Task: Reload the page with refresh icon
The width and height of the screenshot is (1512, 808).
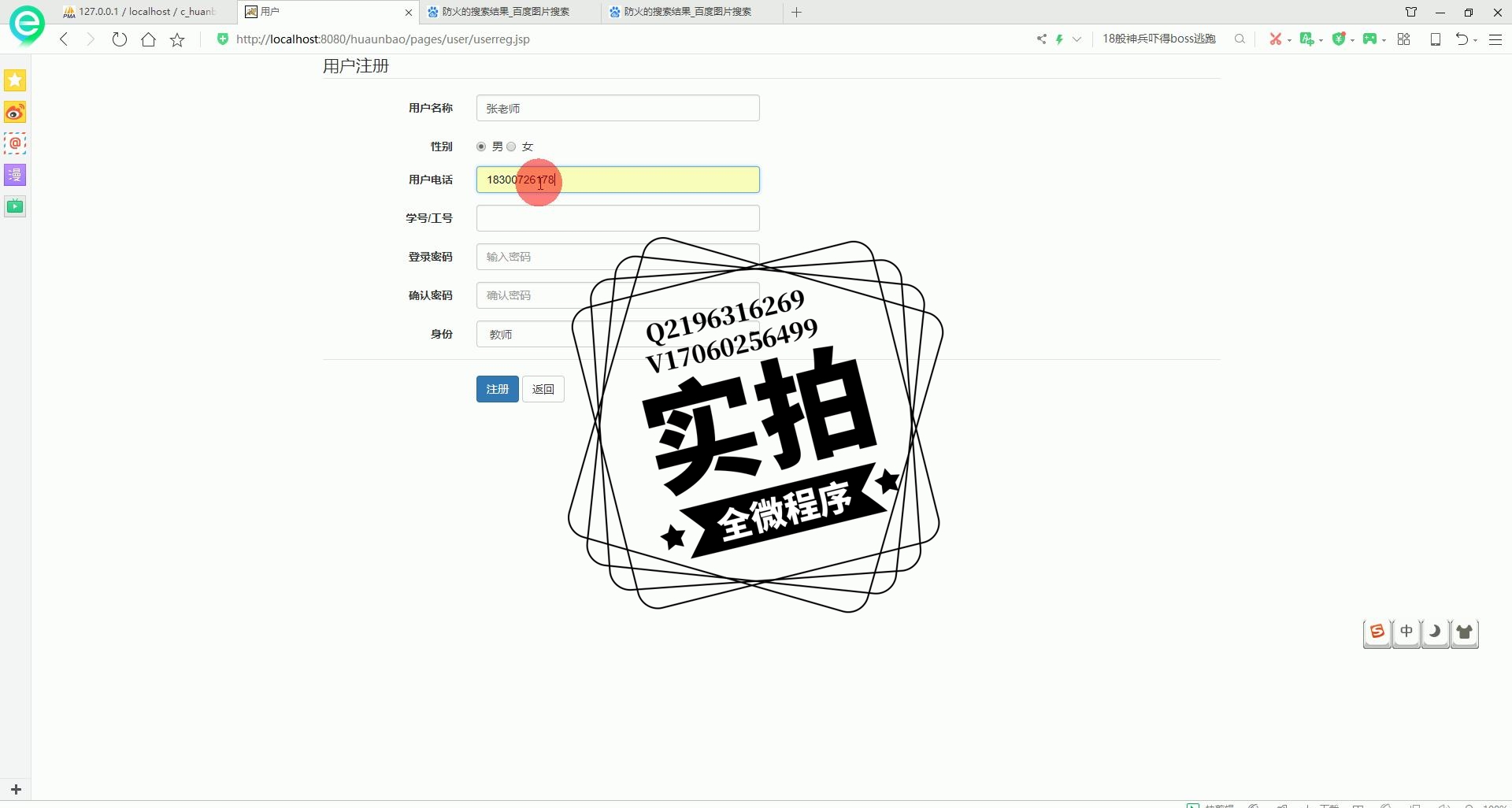Action: click(119, 39)
